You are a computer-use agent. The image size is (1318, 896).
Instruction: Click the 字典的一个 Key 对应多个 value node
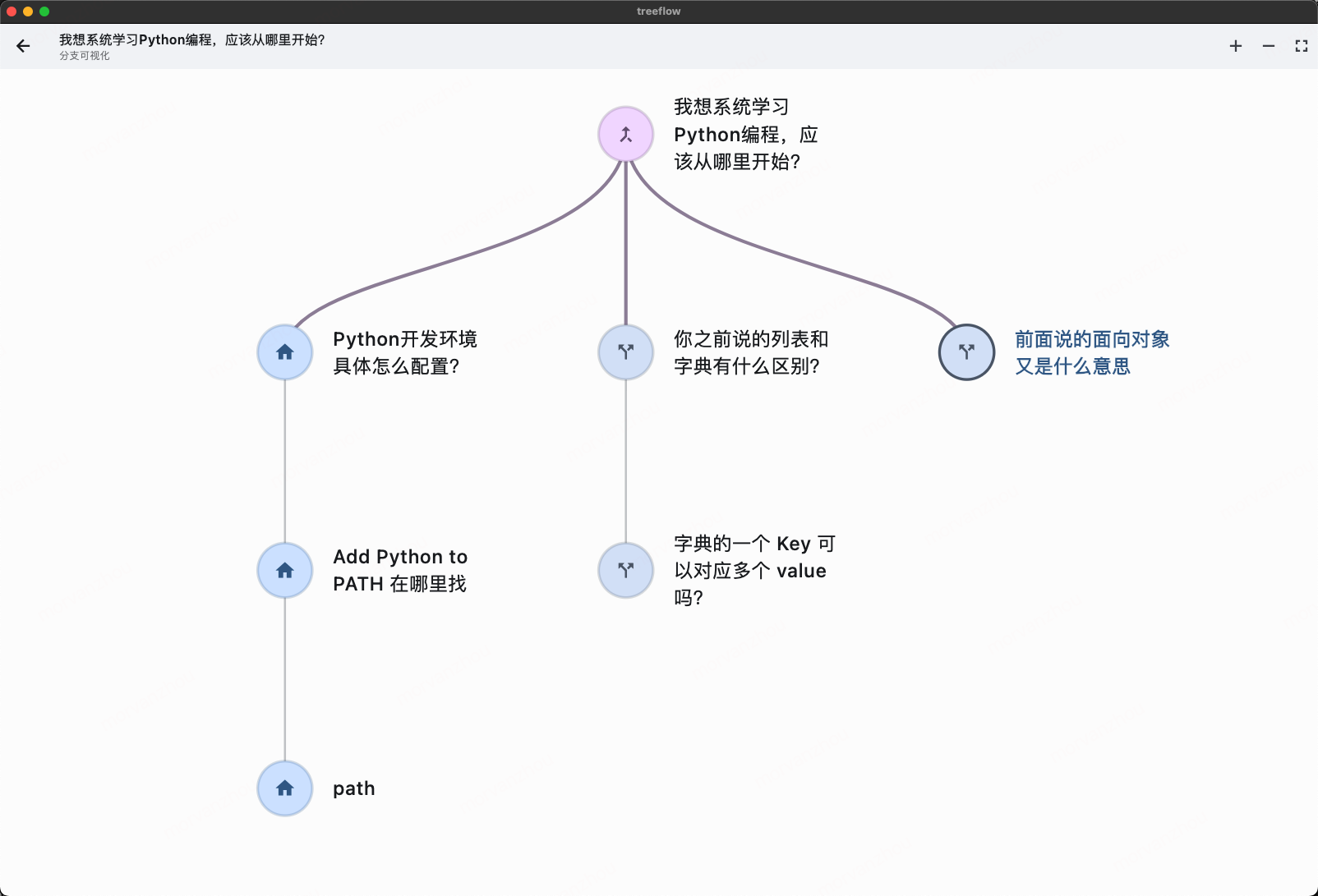[750, 570]
